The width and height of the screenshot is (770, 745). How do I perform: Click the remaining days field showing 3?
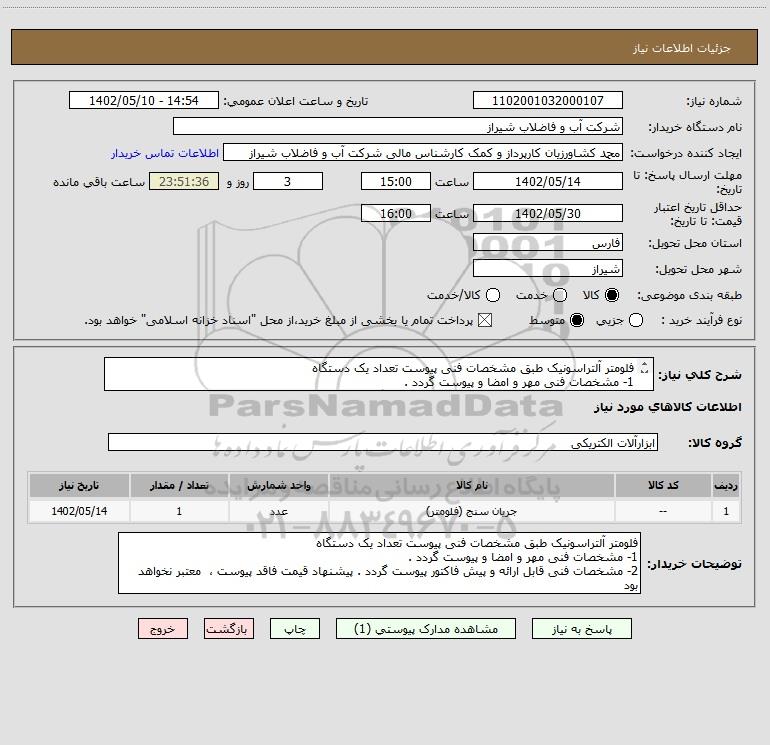(x=288, y=181)
